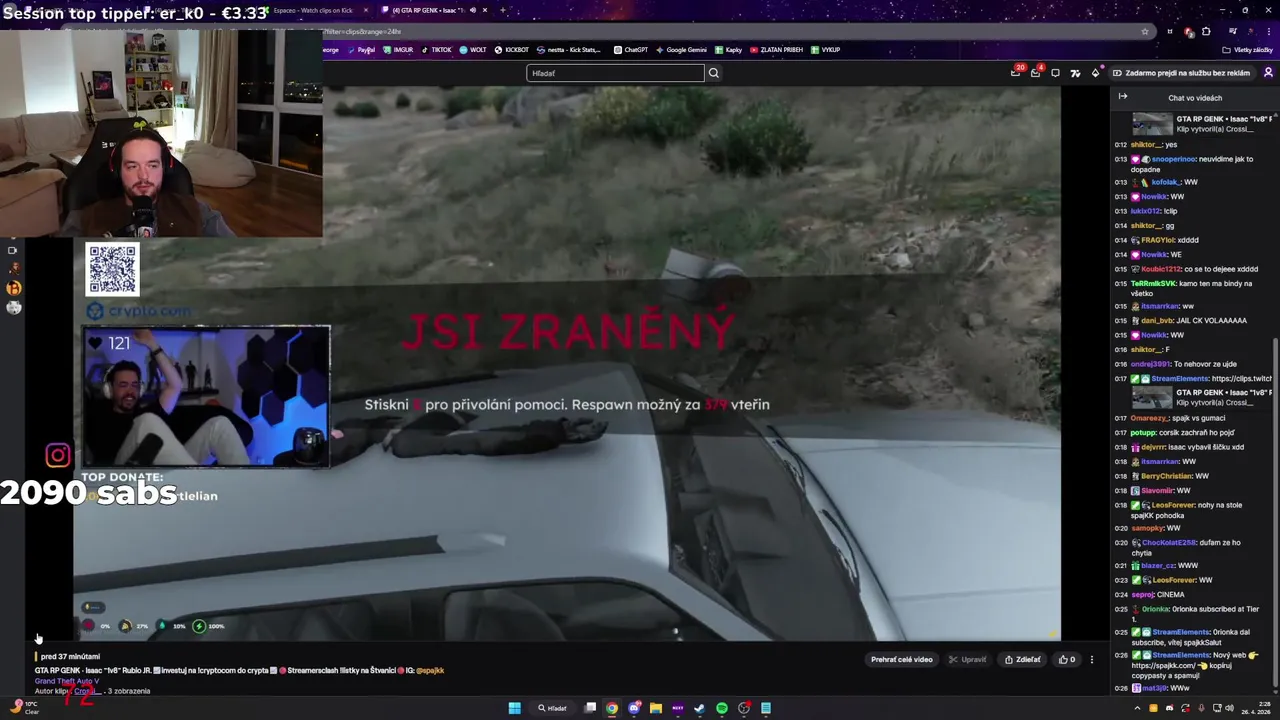The width and height of the screenshot is (1280, 720).
Task: Open the ZLATAN PRIBEH bookmark
Action: click(776, 50)
